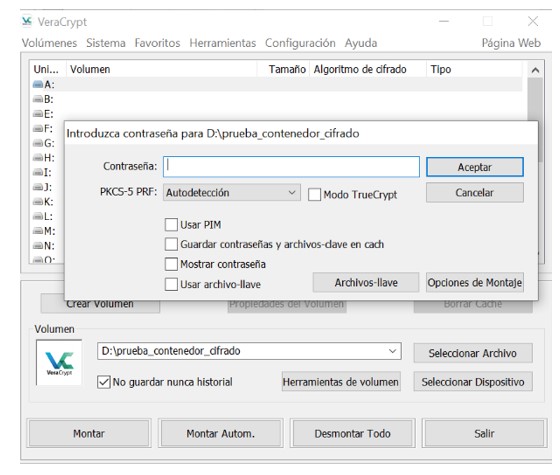Check Usar archivo-llave option
The width and height of the screenshot is (560, 475).
point(171,285)
